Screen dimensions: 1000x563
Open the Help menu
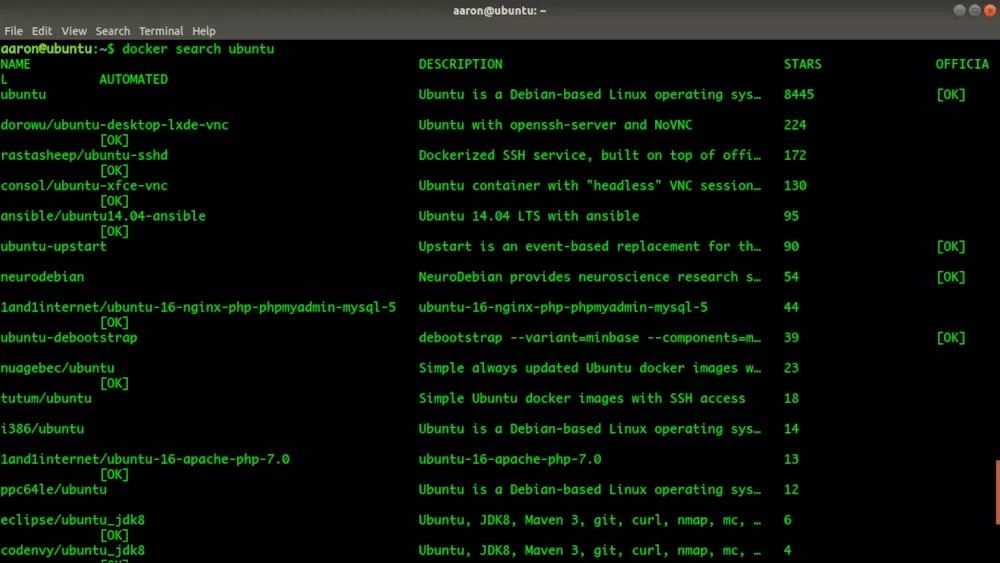pyautogui.click(x=204, y=31)
